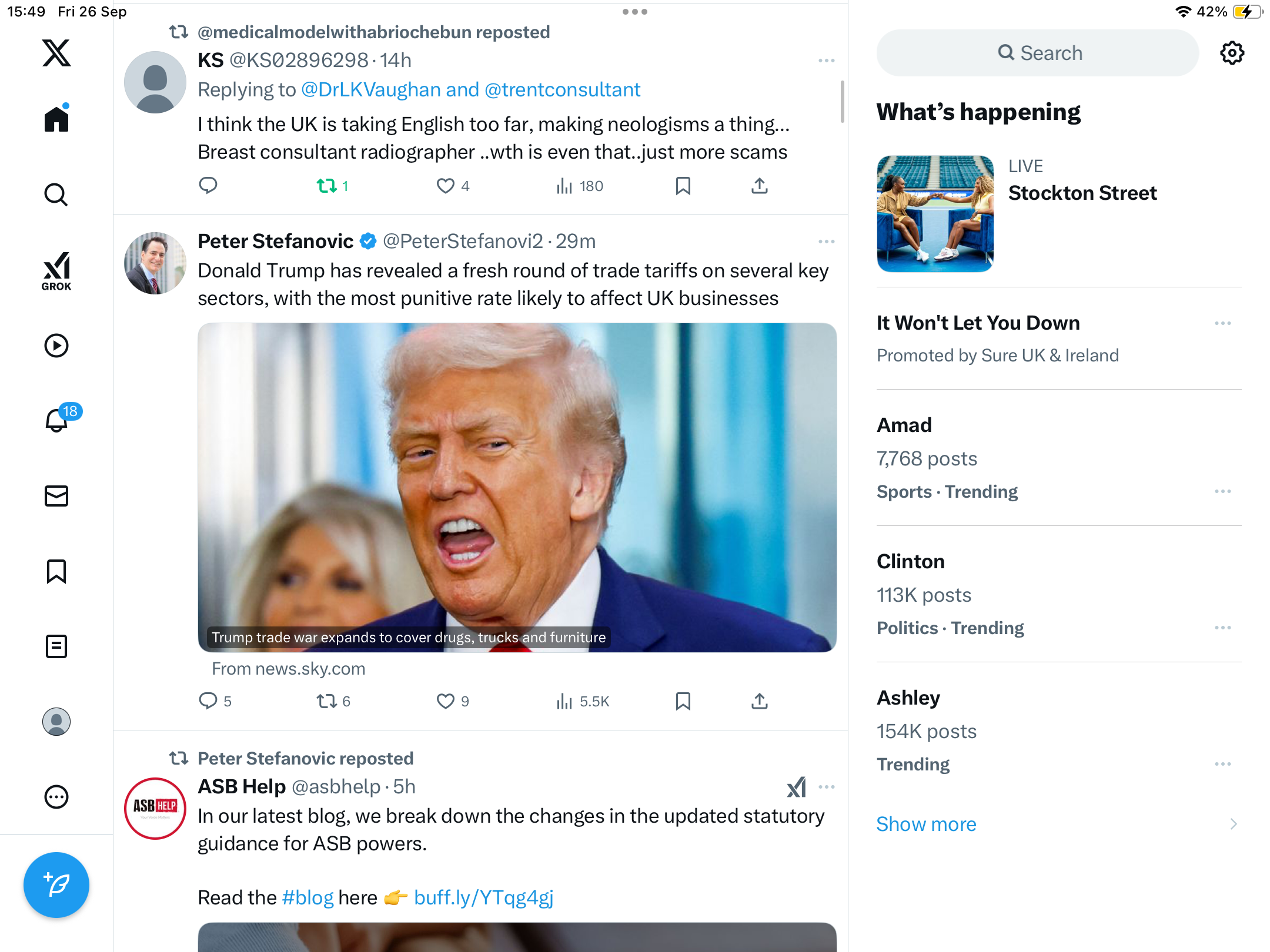Undo repost on the KS post
Viewport: 1270px width, 952px height.
pyautogui.click(x=327, y=186)
